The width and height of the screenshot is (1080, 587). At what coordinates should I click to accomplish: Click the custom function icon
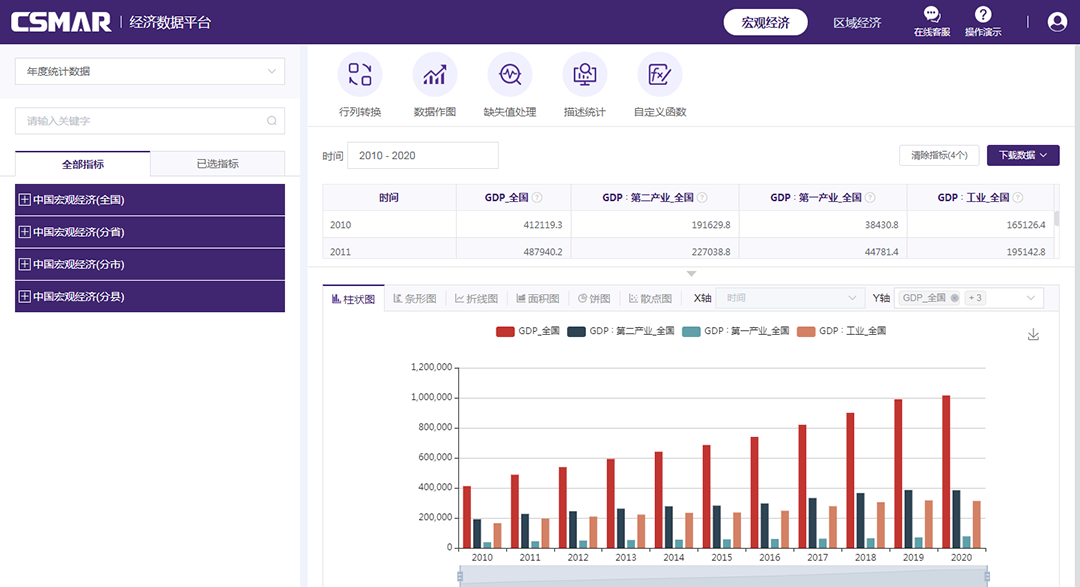(660, 75)
